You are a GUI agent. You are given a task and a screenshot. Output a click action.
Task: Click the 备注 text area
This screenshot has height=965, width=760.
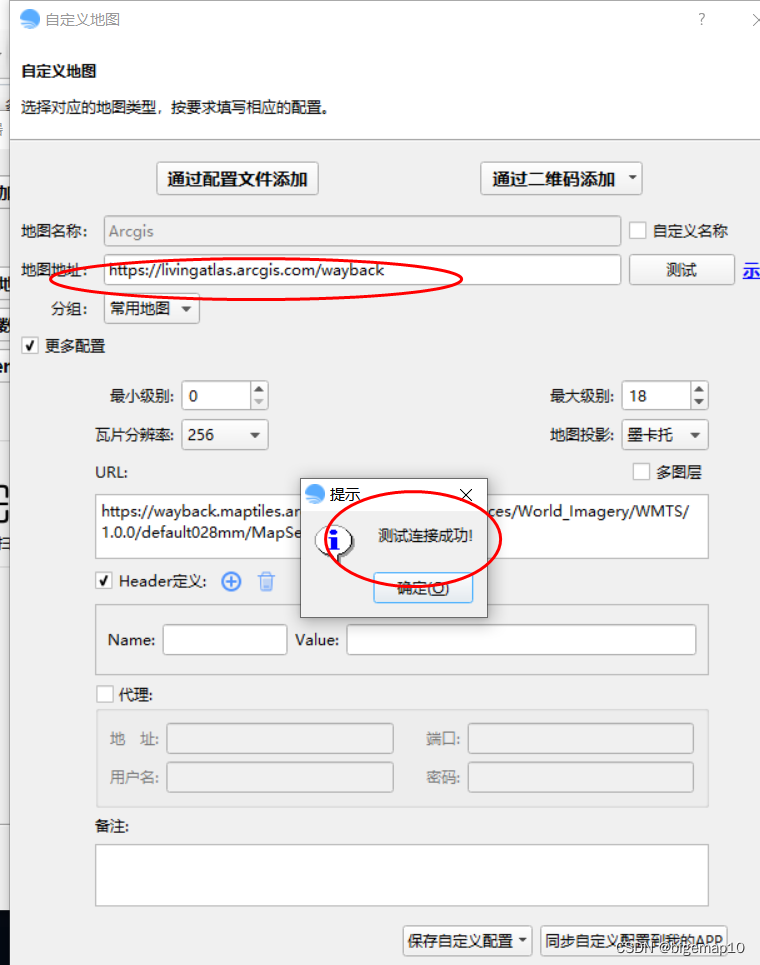click(x=401, y=875)
